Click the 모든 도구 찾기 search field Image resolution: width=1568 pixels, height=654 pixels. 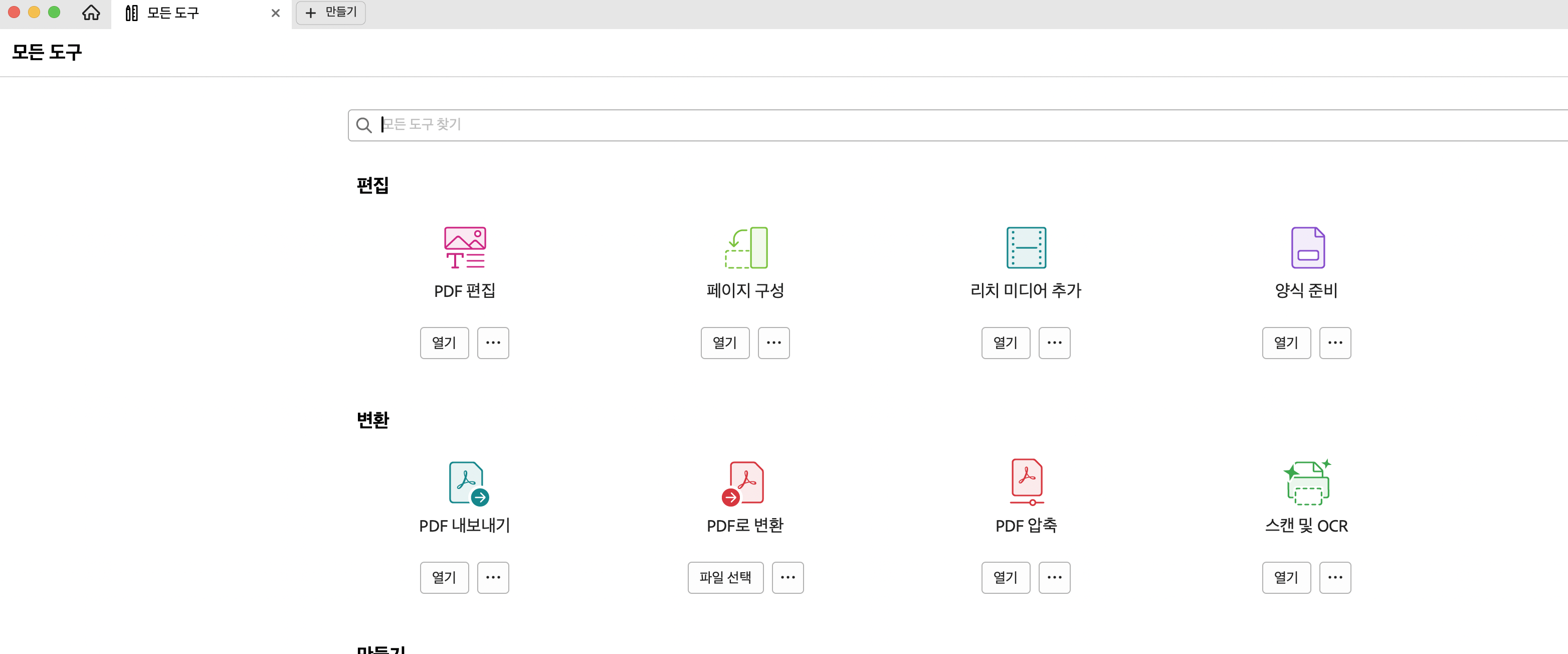click(913, 125)
